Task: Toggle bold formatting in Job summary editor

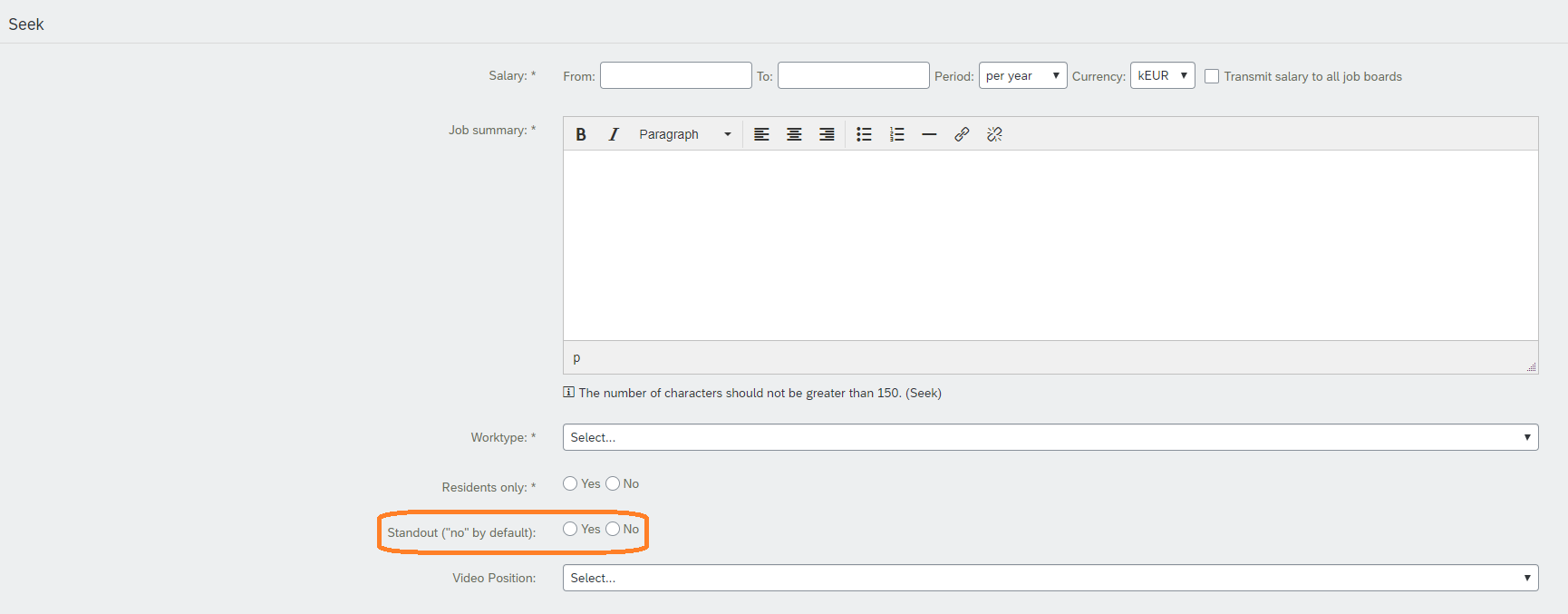Action: click(x=581, y=134)
